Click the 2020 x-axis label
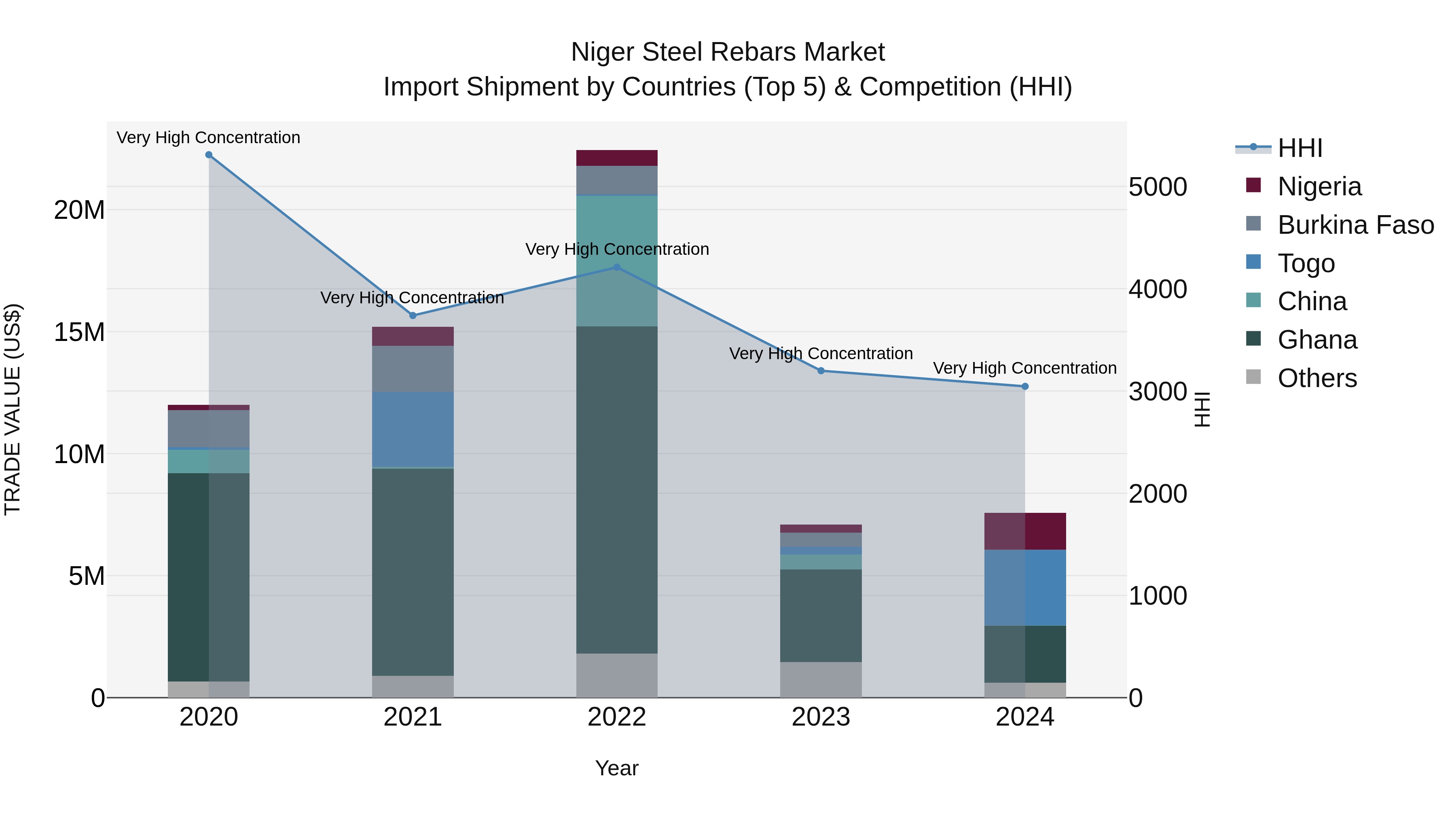Viewport: 1456px width, 819px height. coord(209,717)
